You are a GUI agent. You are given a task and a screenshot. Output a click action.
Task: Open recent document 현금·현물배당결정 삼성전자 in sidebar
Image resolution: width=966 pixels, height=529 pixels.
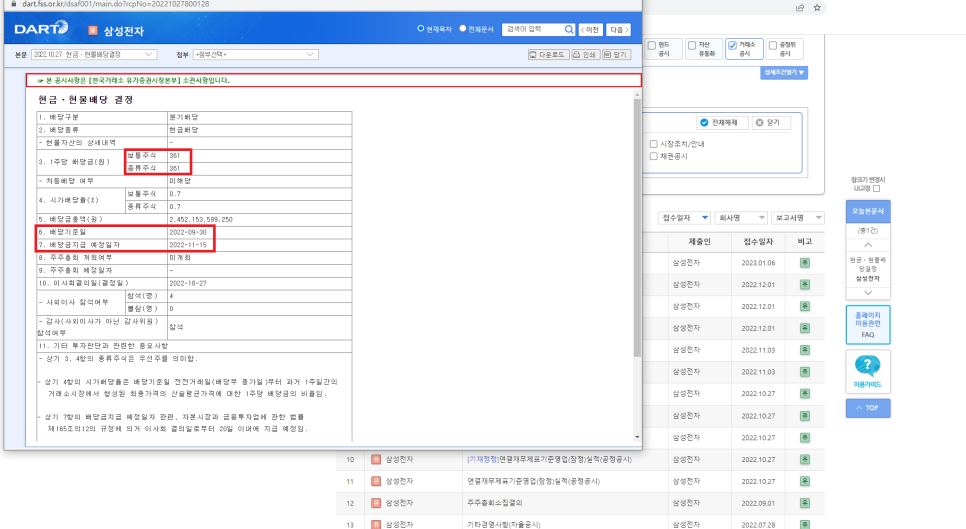click(867, 269)
